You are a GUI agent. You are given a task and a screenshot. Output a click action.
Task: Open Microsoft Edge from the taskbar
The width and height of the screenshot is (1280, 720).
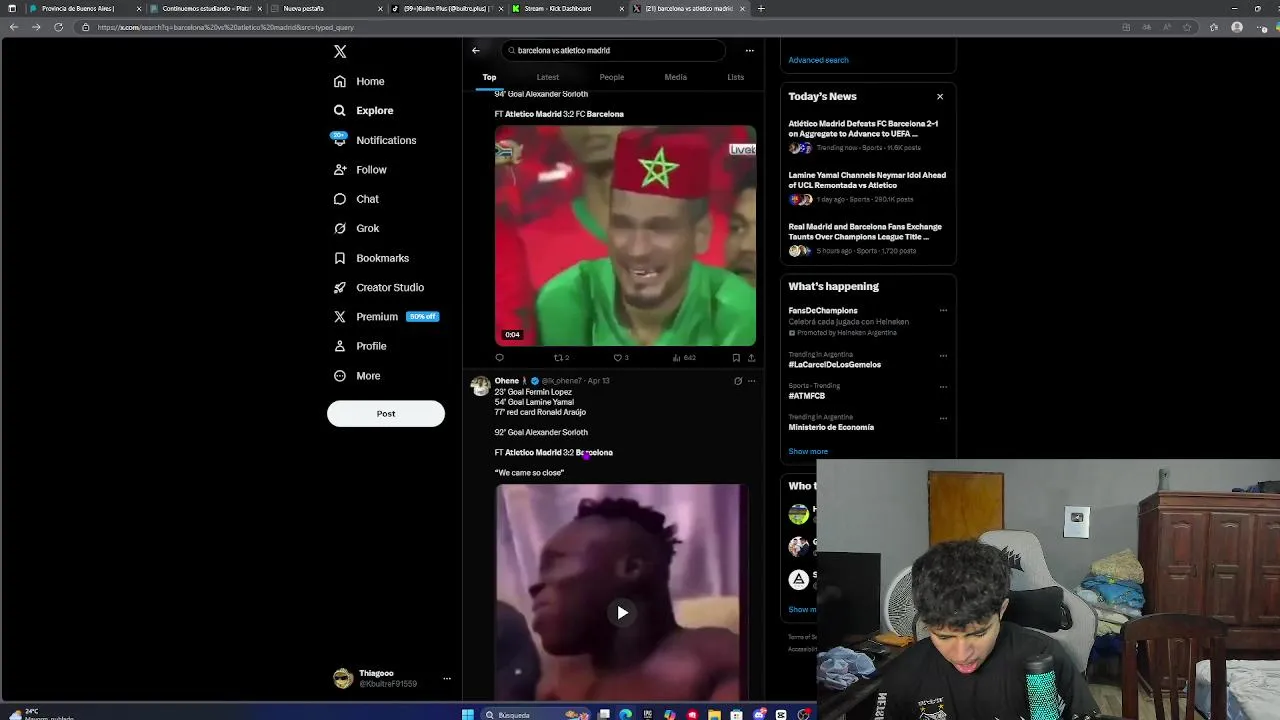pyautogui.click(x=626, y=714)
